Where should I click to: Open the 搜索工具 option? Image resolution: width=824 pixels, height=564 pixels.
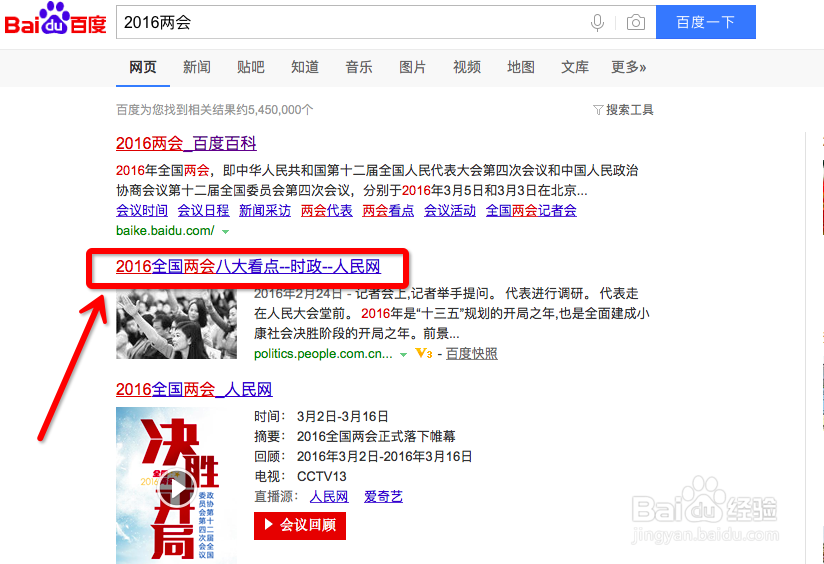click(630, 110)
